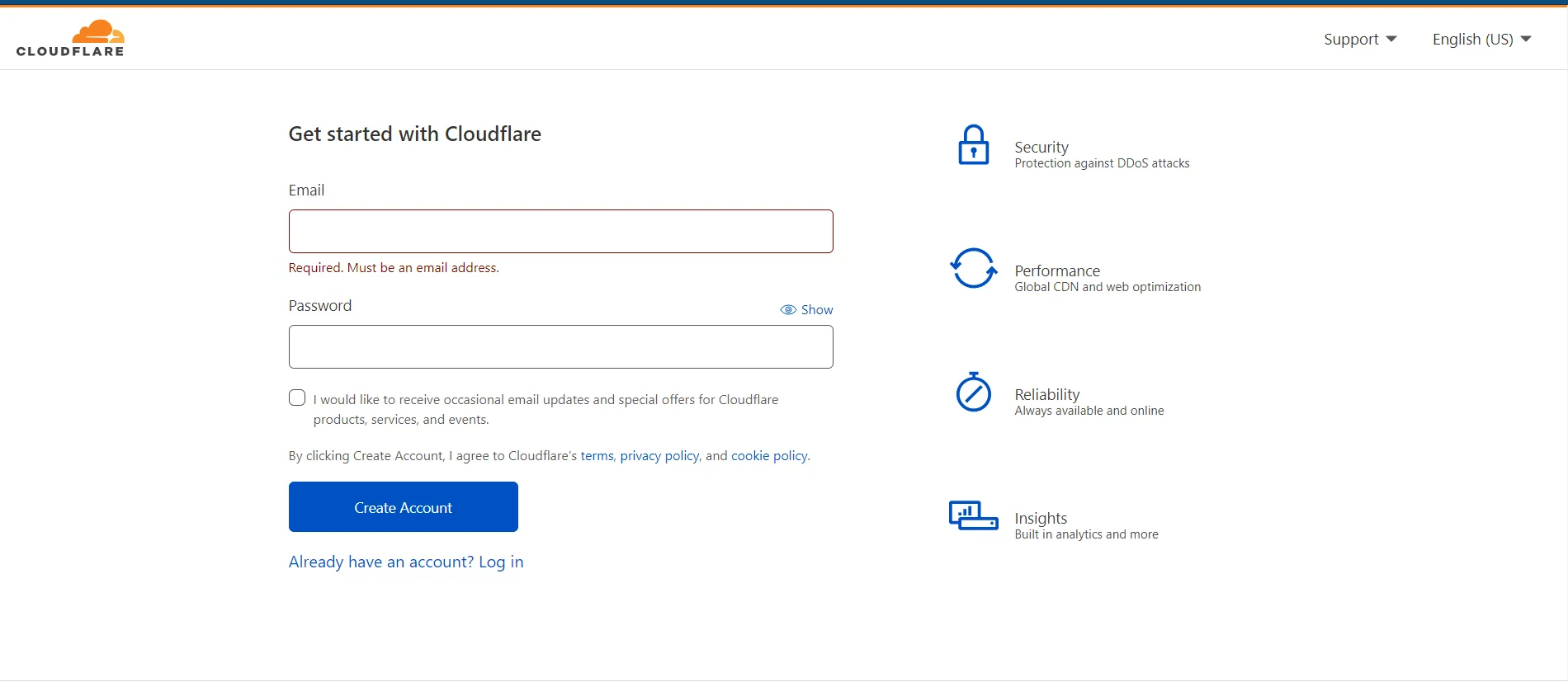Click the Cloudflare cloud logo

coord(70,39)
